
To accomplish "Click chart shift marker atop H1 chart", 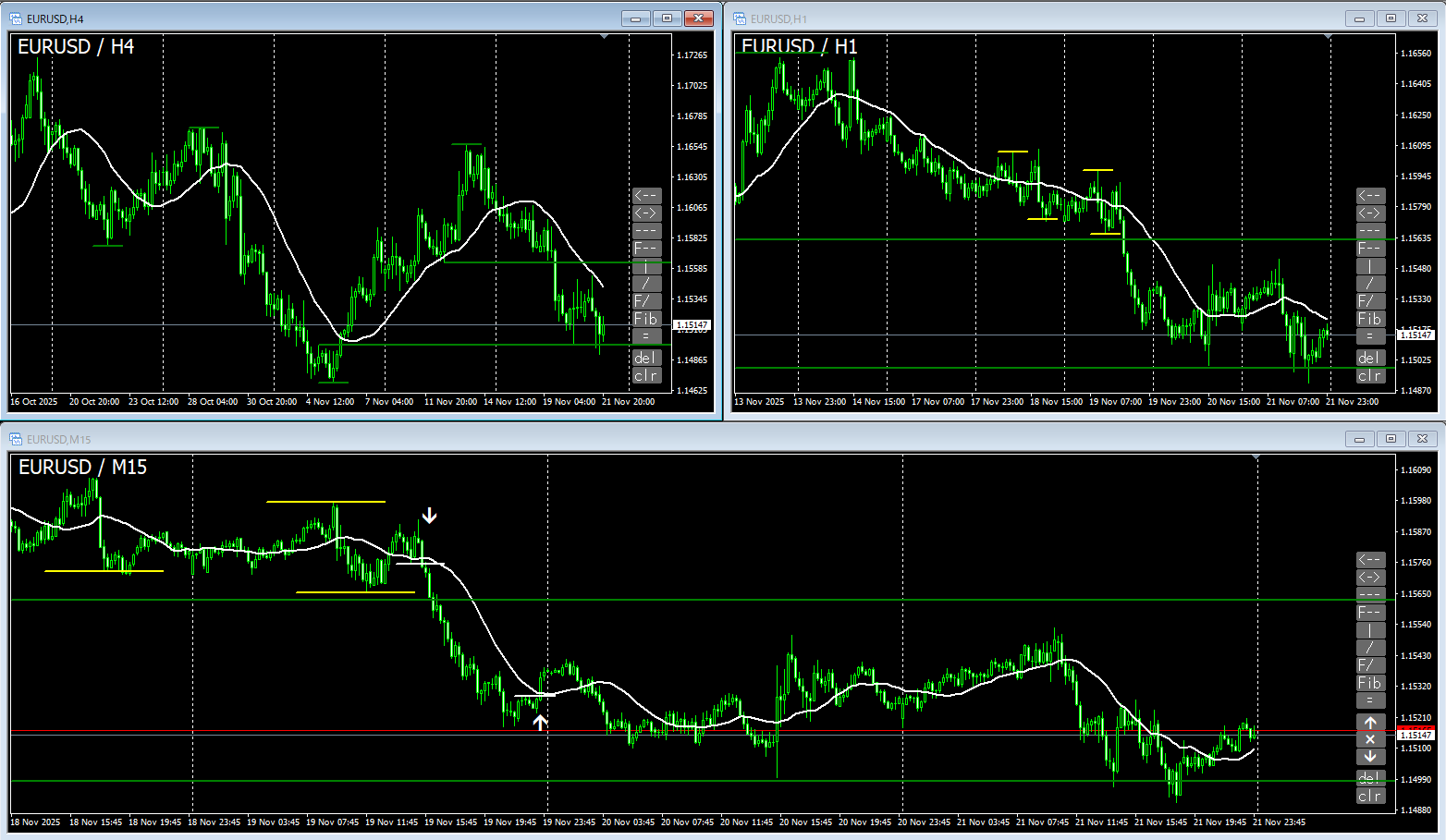I will 1328,37.
